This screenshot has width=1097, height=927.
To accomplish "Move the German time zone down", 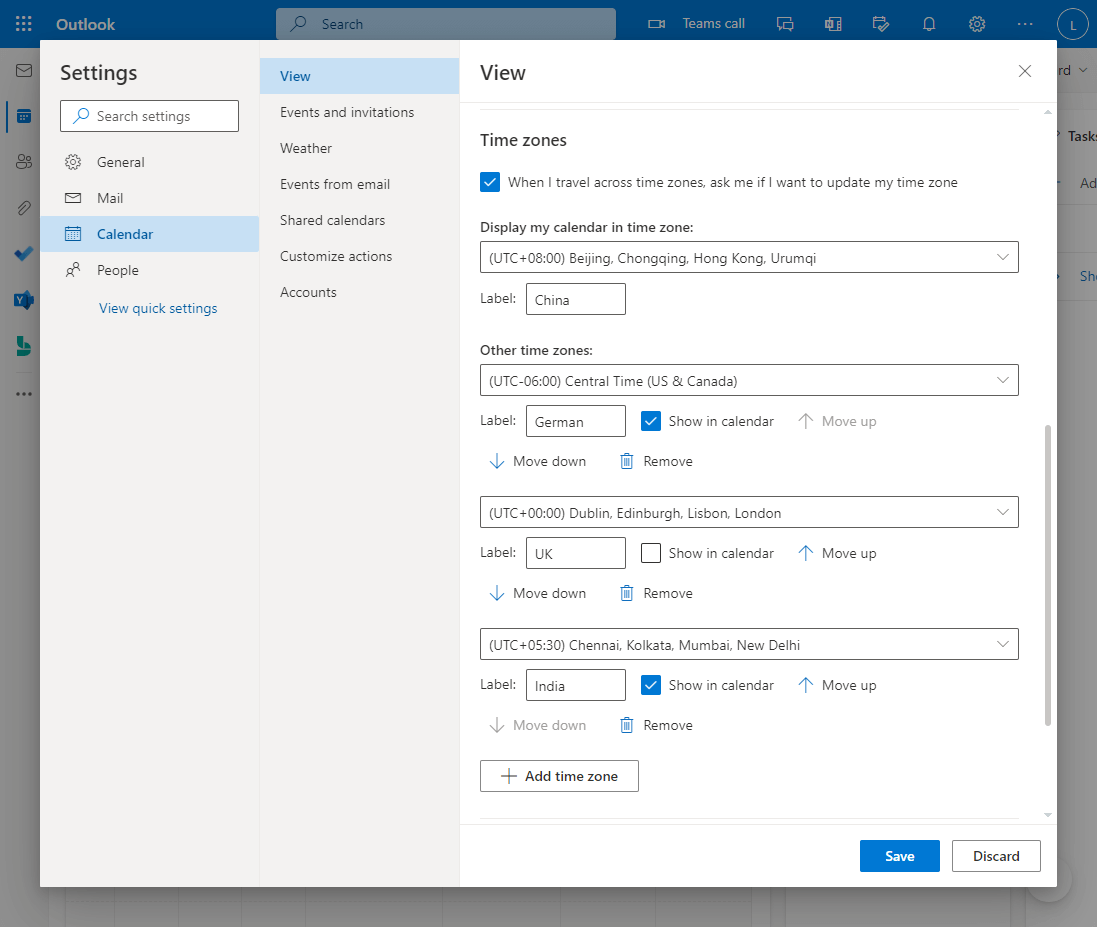I will tap(537, 461).
